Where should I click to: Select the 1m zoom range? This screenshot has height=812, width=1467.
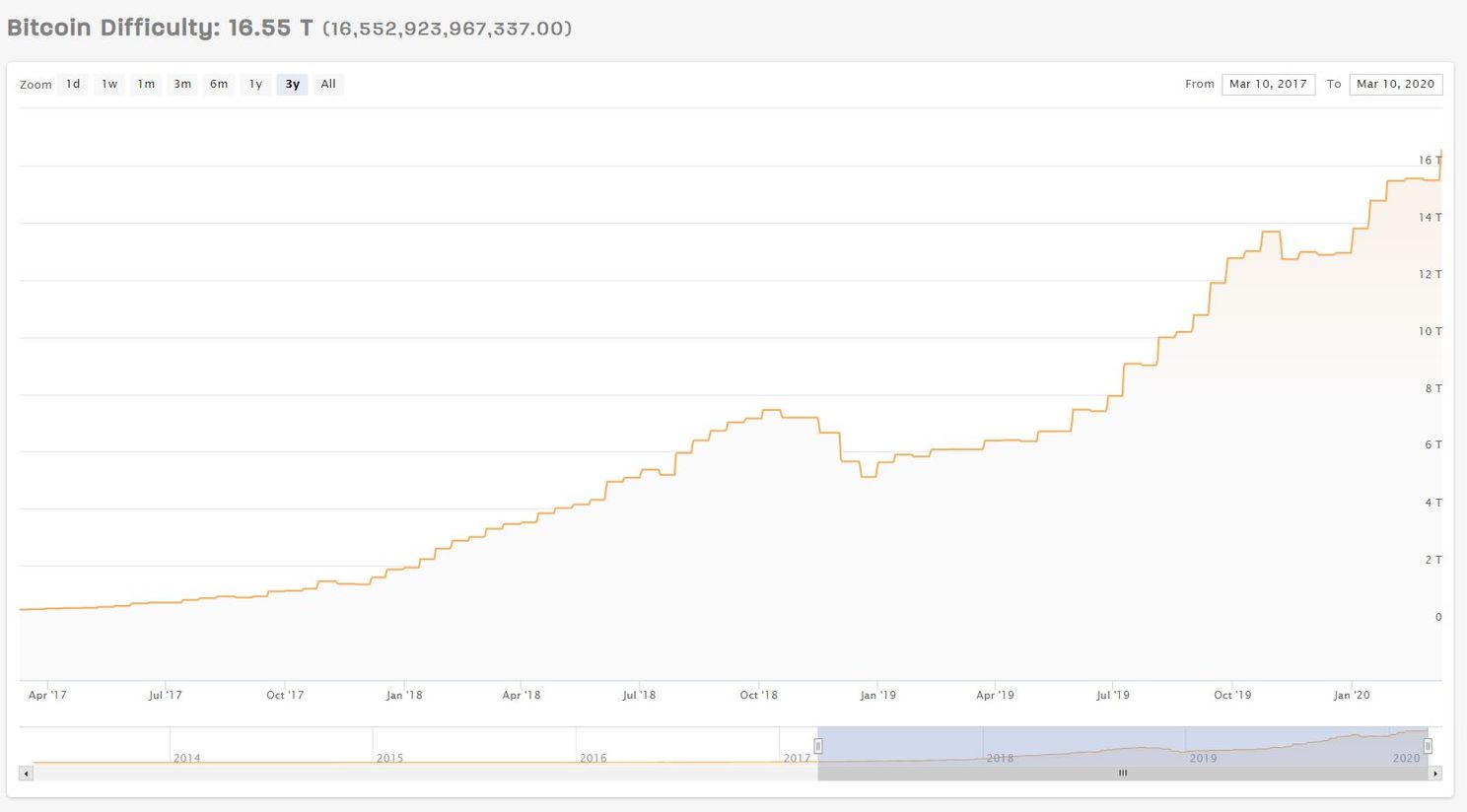pos(146,84)
